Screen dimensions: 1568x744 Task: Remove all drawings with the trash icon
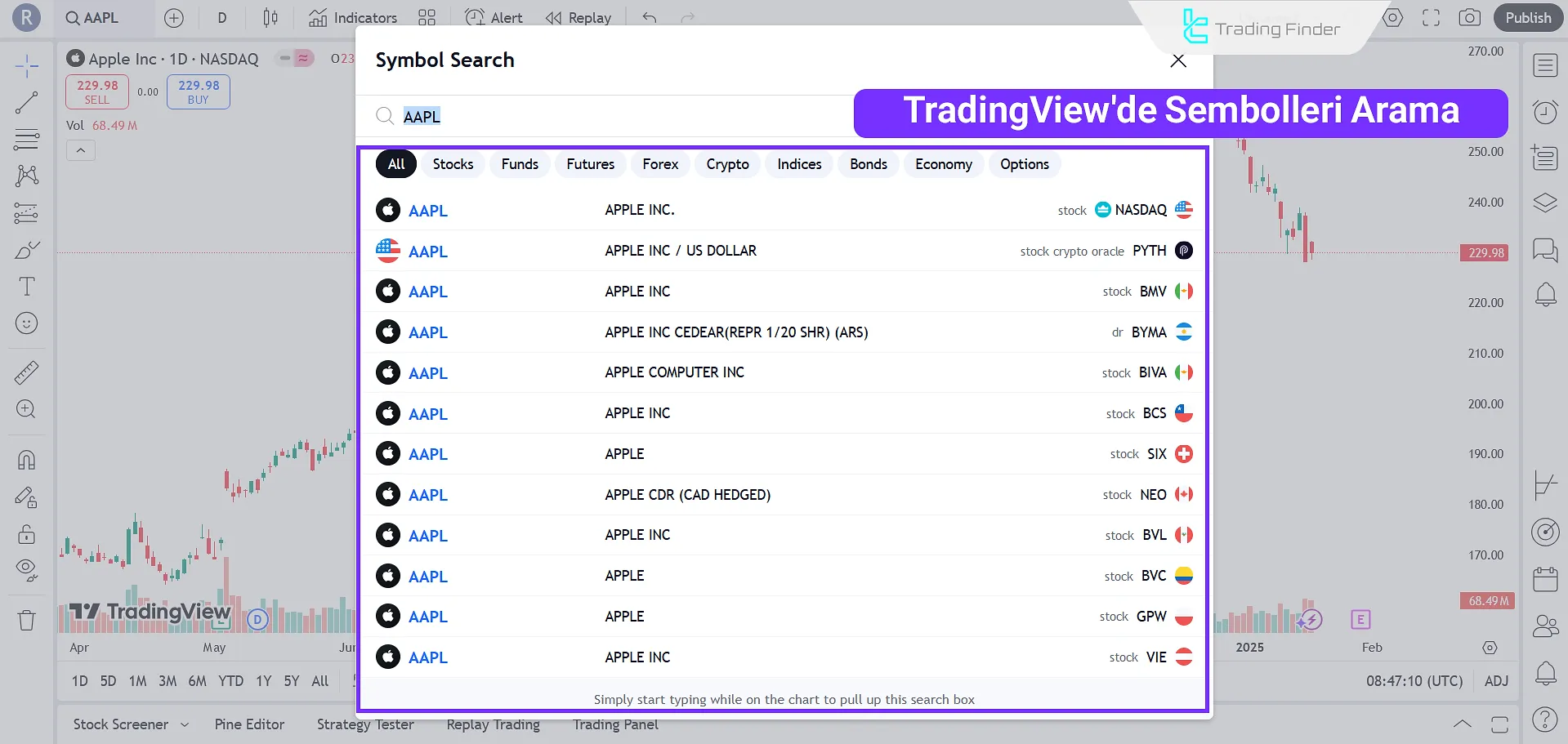coord(27,620)
